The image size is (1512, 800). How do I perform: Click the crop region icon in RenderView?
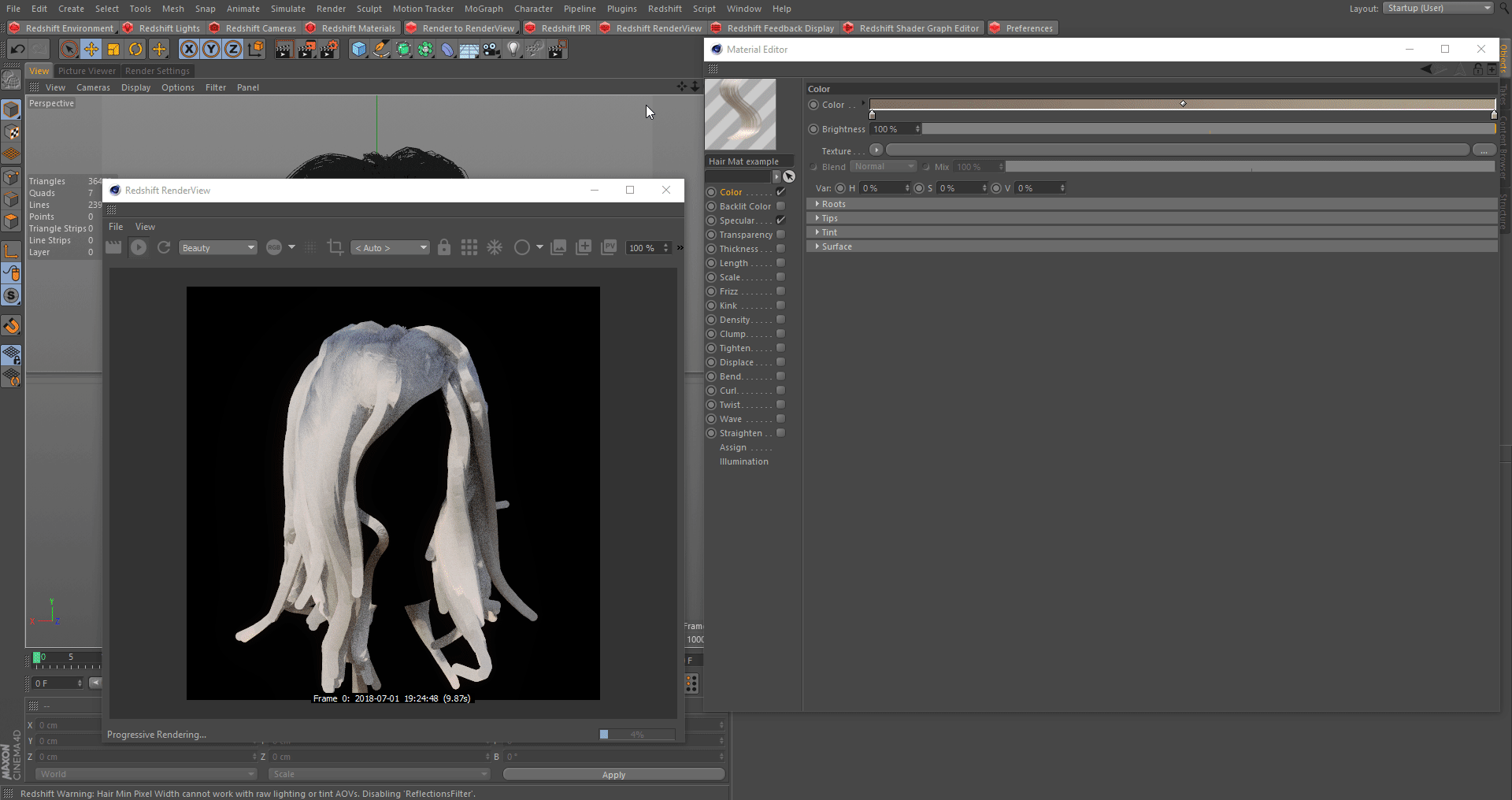(x=335, y=247)
